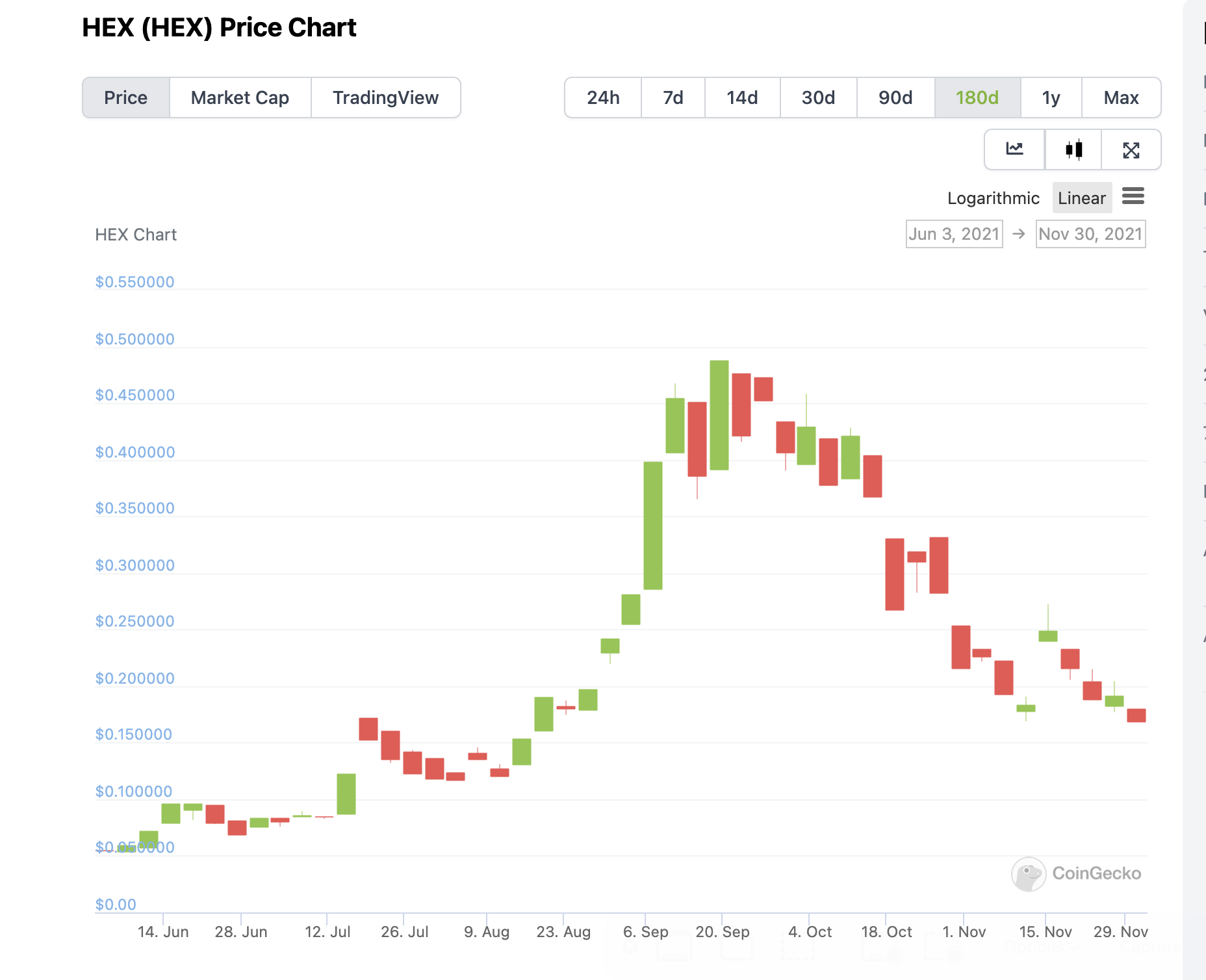Toggle the Linear scale option
This screenshot has height=980, width=1206.
tap(1082, 198)
